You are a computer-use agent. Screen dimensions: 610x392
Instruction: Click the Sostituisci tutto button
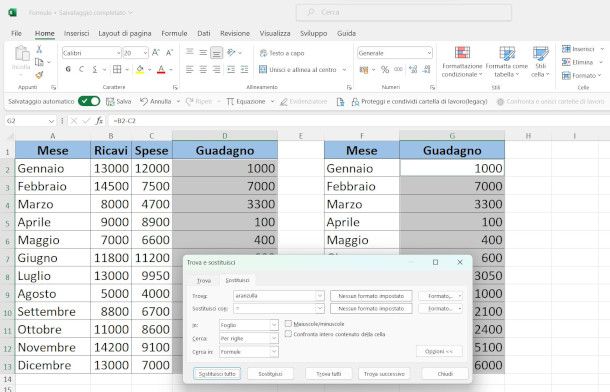coord(217,374)
